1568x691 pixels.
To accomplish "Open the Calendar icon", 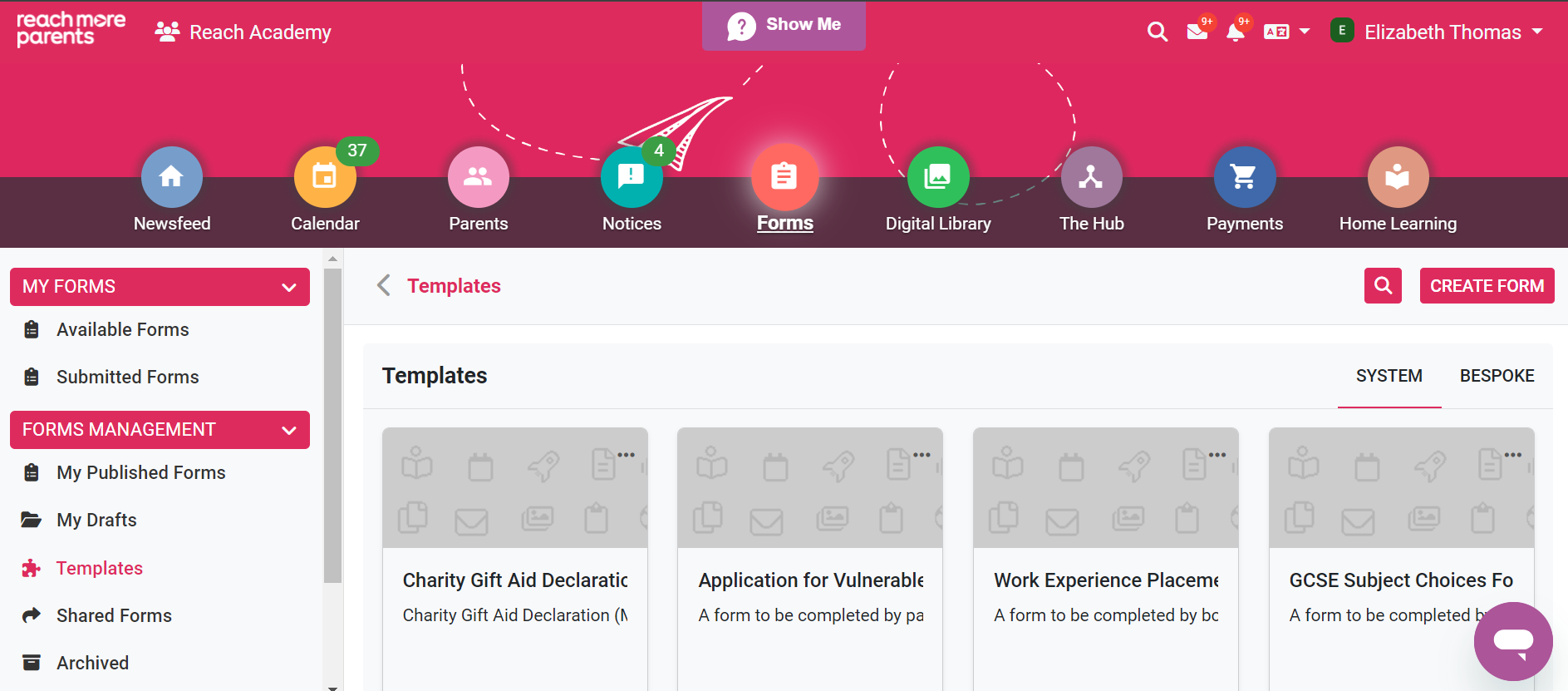I will 325,177.
